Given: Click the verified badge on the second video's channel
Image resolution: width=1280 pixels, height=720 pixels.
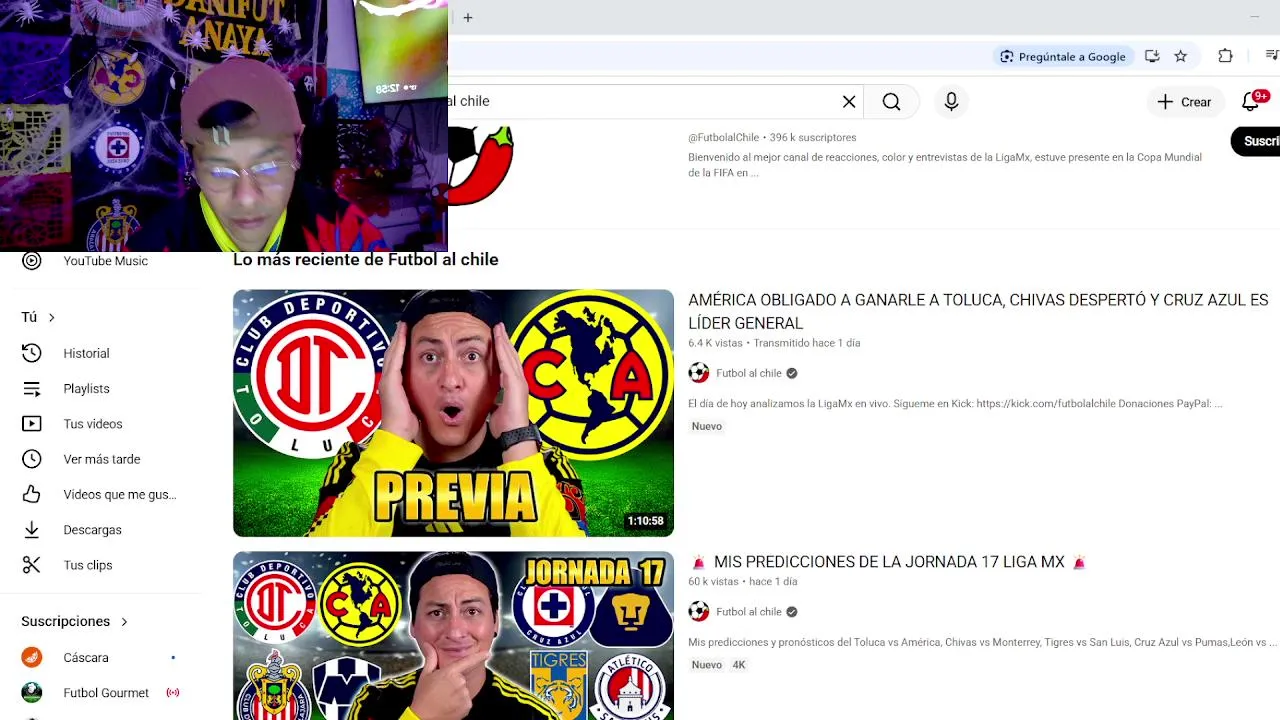Looking at the screenshot, I should tap(791, 612).
